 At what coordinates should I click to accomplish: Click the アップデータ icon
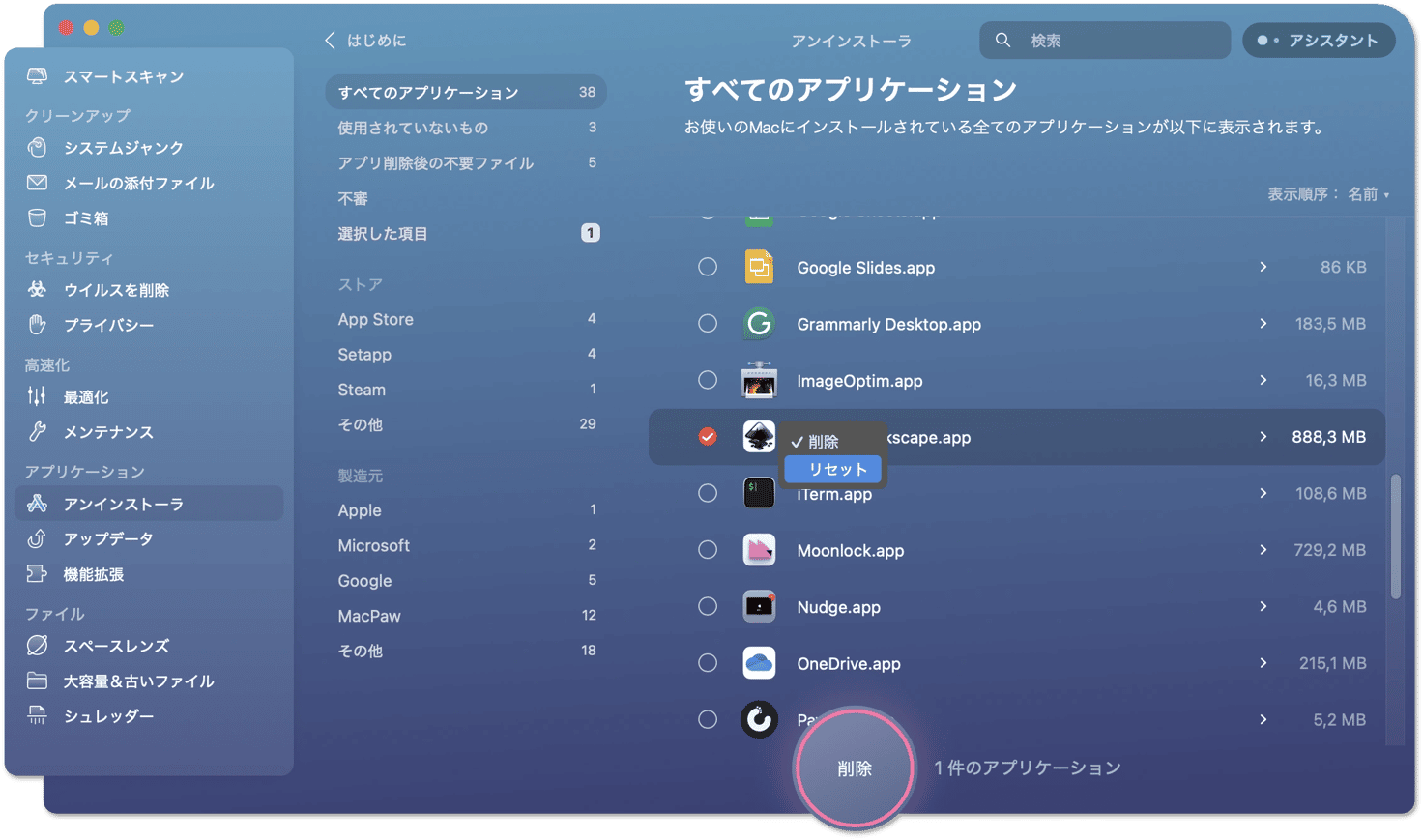pos(37,538)
